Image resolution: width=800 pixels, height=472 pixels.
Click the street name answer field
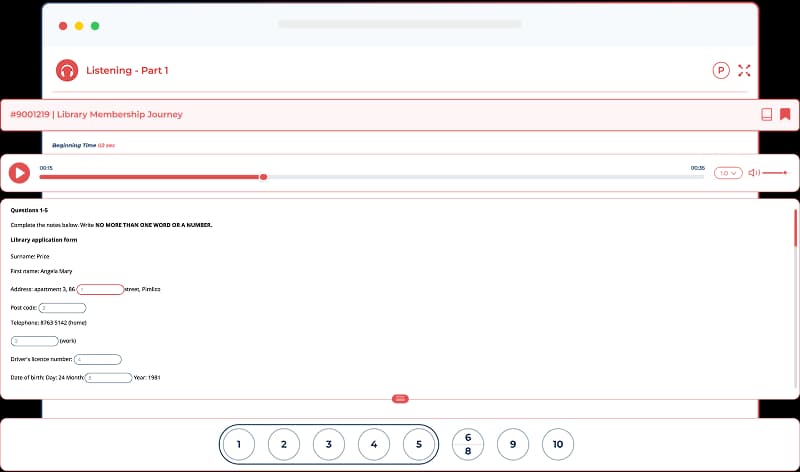(100, 289)
